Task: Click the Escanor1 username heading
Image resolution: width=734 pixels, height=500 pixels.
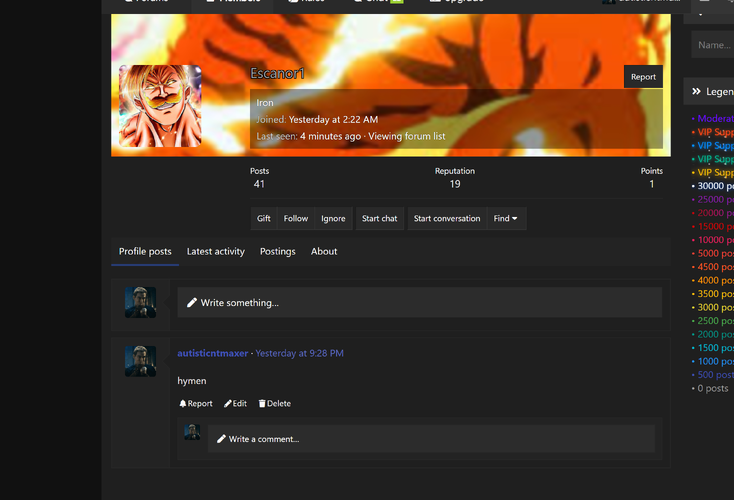Action: tap(277, 74)
